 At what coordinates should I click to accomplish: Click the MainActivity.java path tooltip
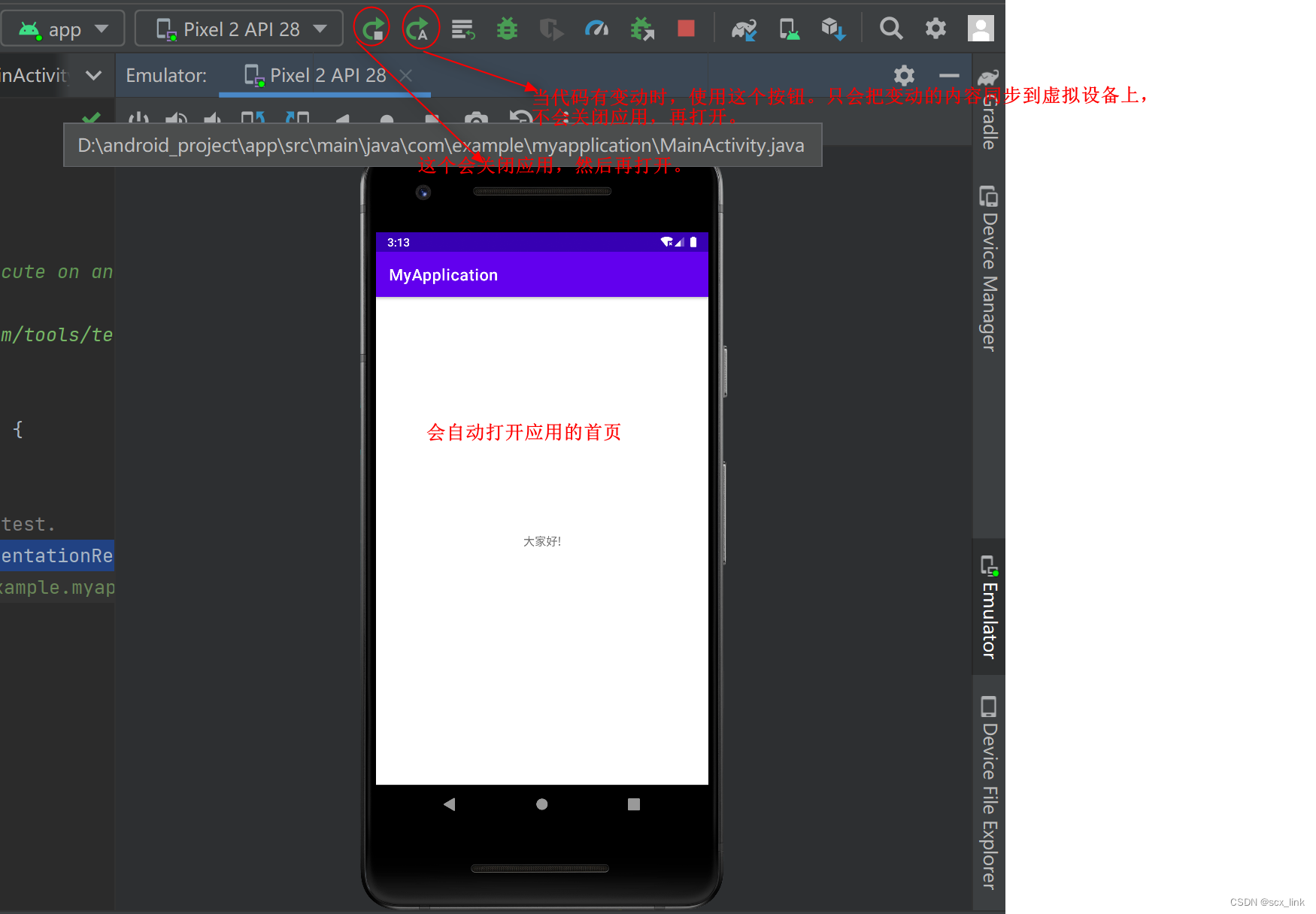coord(442,145)
